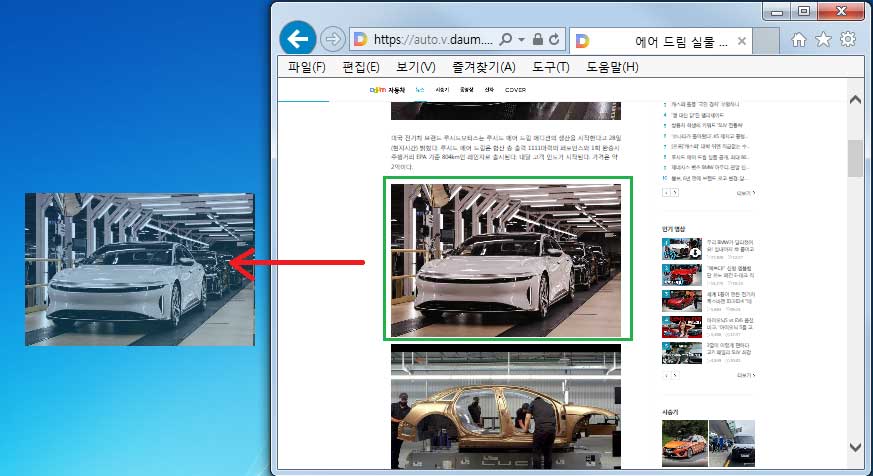873x476 pixels.
Task: Open the 도움말(H) menu
Action: (x=612, y=67)
